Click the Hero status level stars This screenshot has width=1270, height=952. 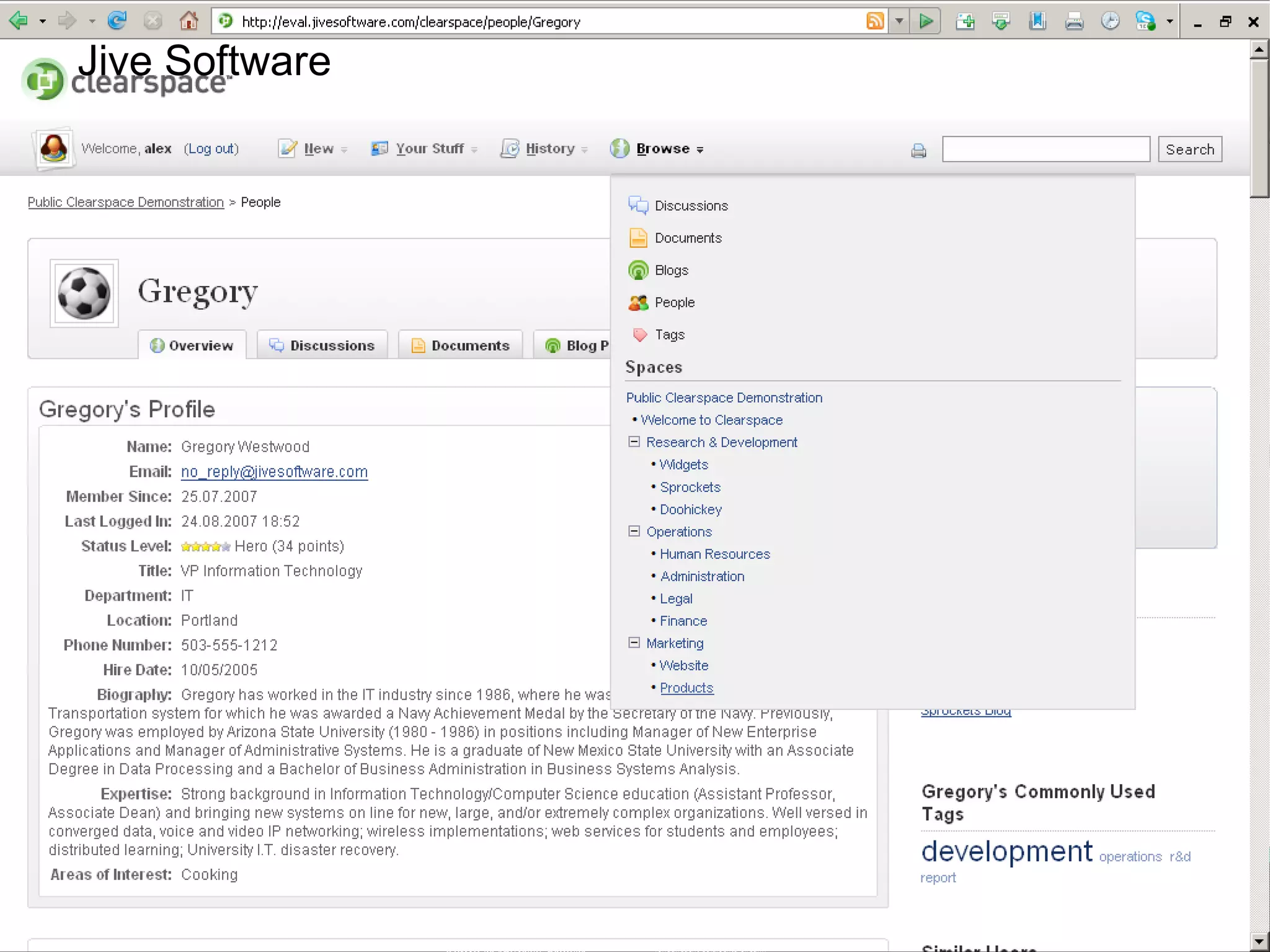click(x=205, y=547)
